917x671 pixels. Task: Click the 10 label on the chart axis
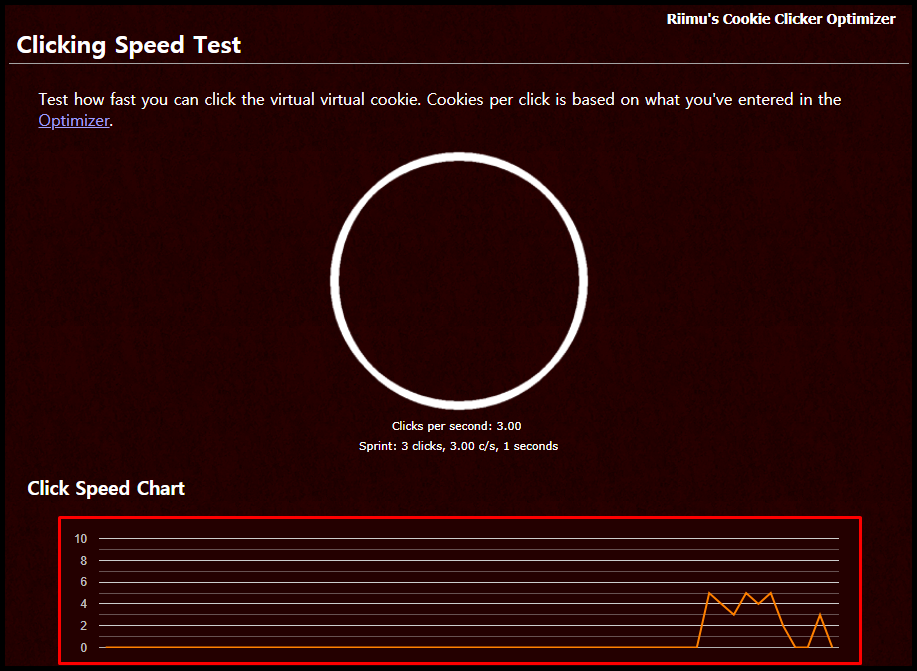80,538
